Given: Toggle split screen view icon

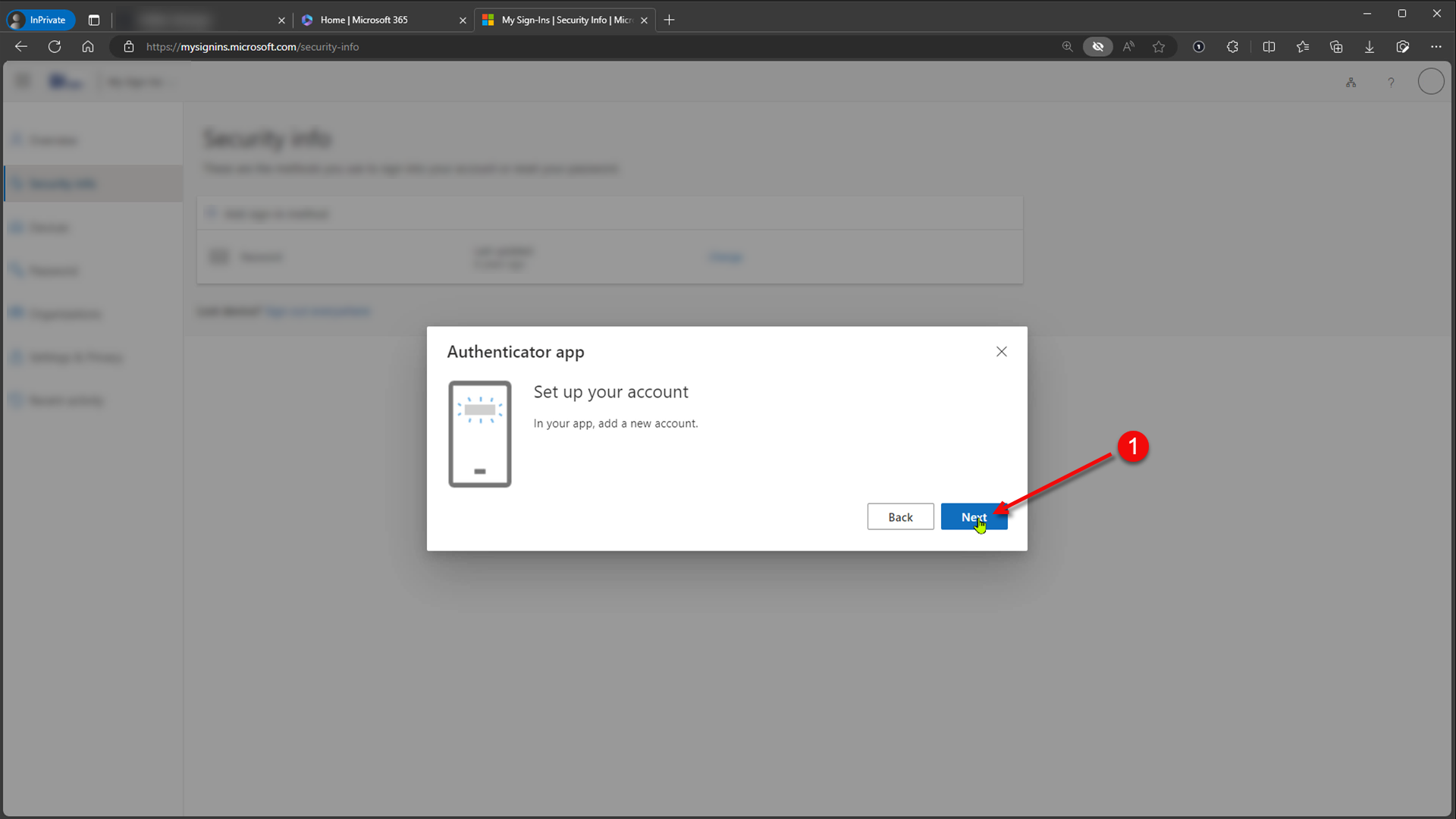Looking at the screenshot, I should point(1269,47).
